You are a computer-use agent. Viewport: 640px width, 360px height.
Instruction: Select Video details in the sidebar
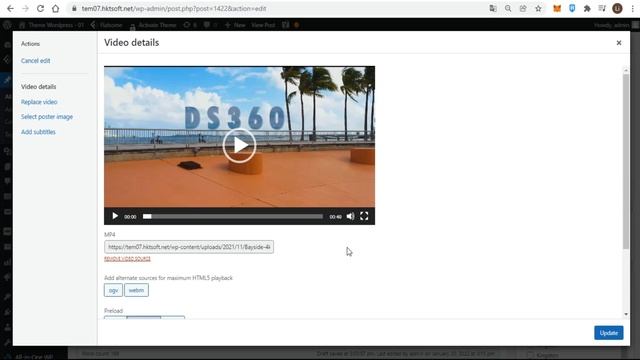(x=39, y=87)
